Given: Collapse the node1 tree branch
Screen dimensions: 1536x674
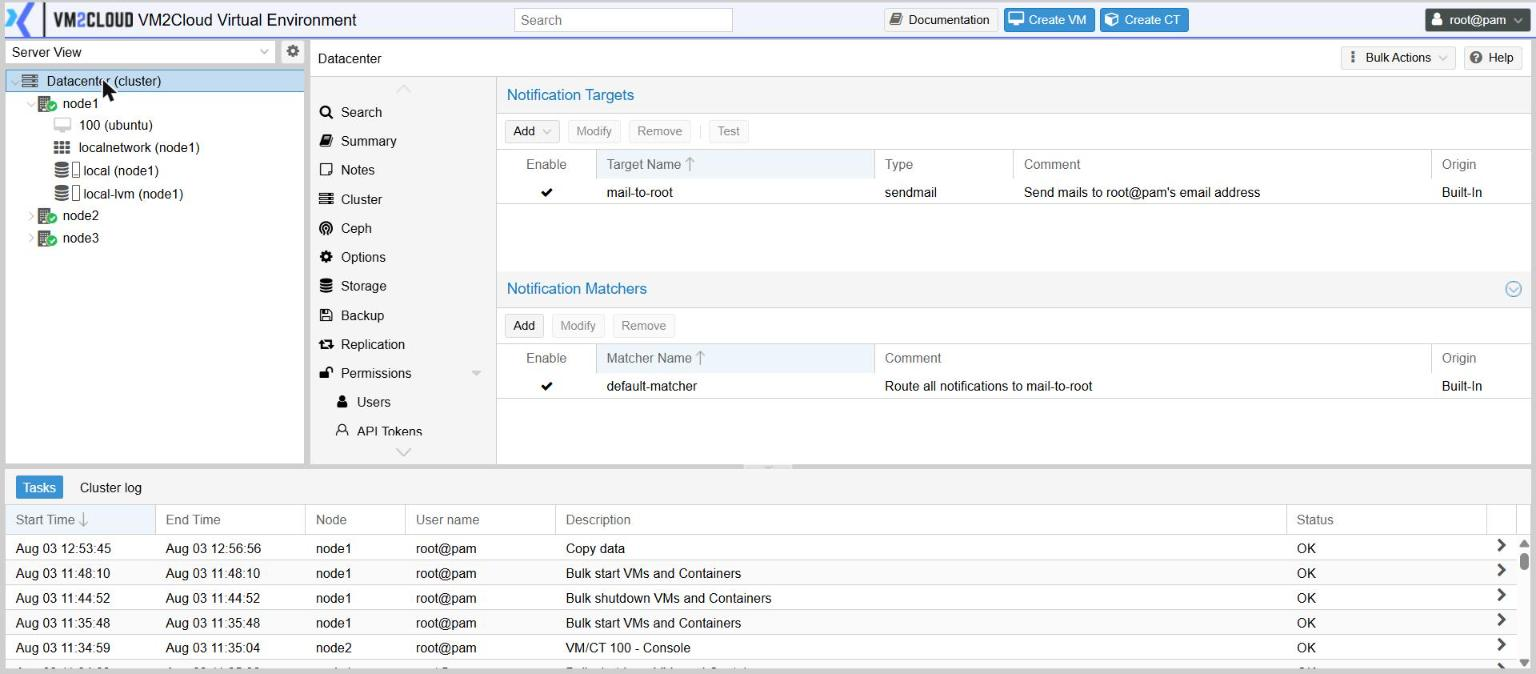Looking at the screenshot, I should pyautogui.click(x=30, y=104).
